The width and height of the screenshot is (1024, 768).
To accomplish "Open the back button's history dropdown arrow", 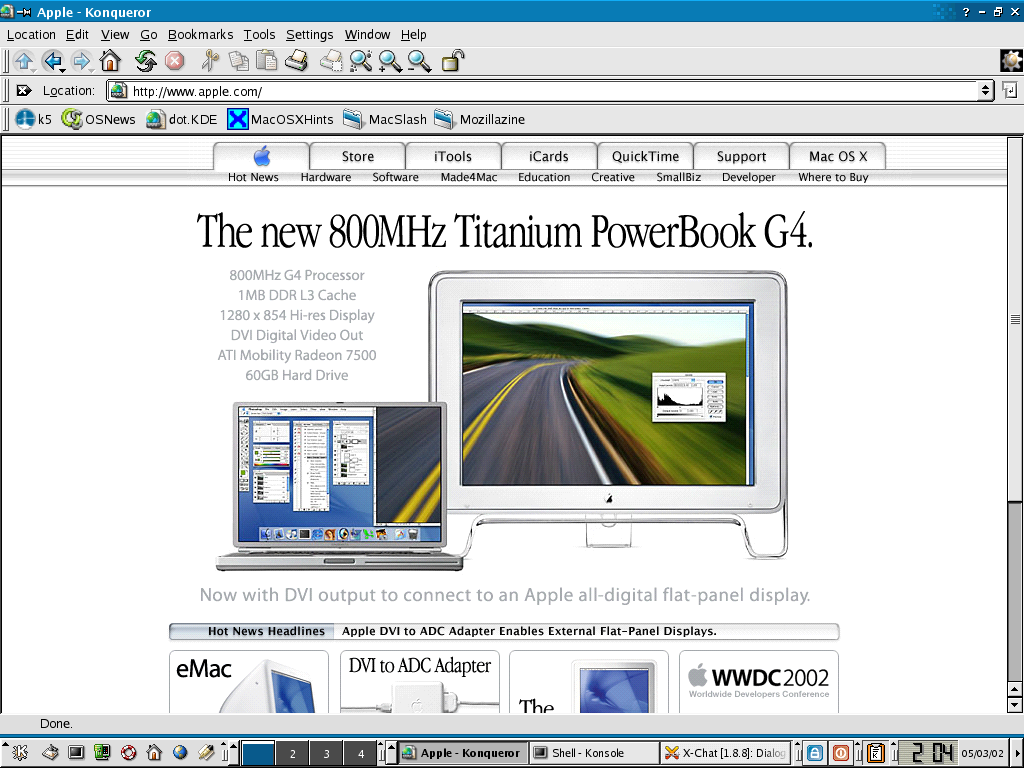I will [63, 69].
